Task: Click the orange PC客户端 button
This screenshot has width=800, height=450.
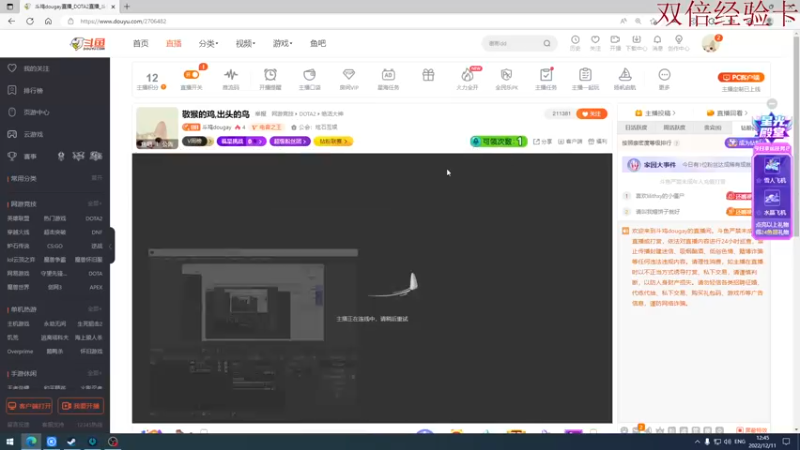Action: click(x=741, y=78)
